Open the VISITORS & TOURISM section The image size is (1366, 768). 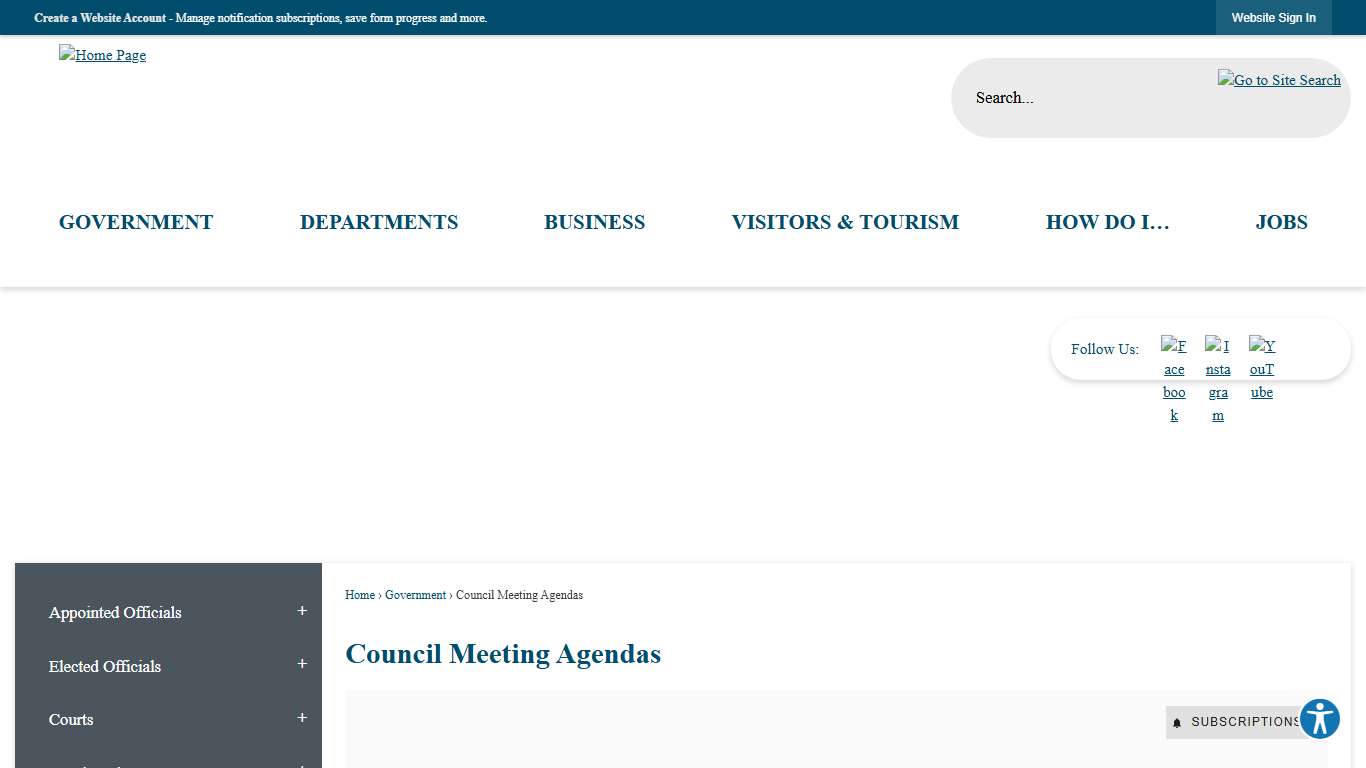coord(845,222)
